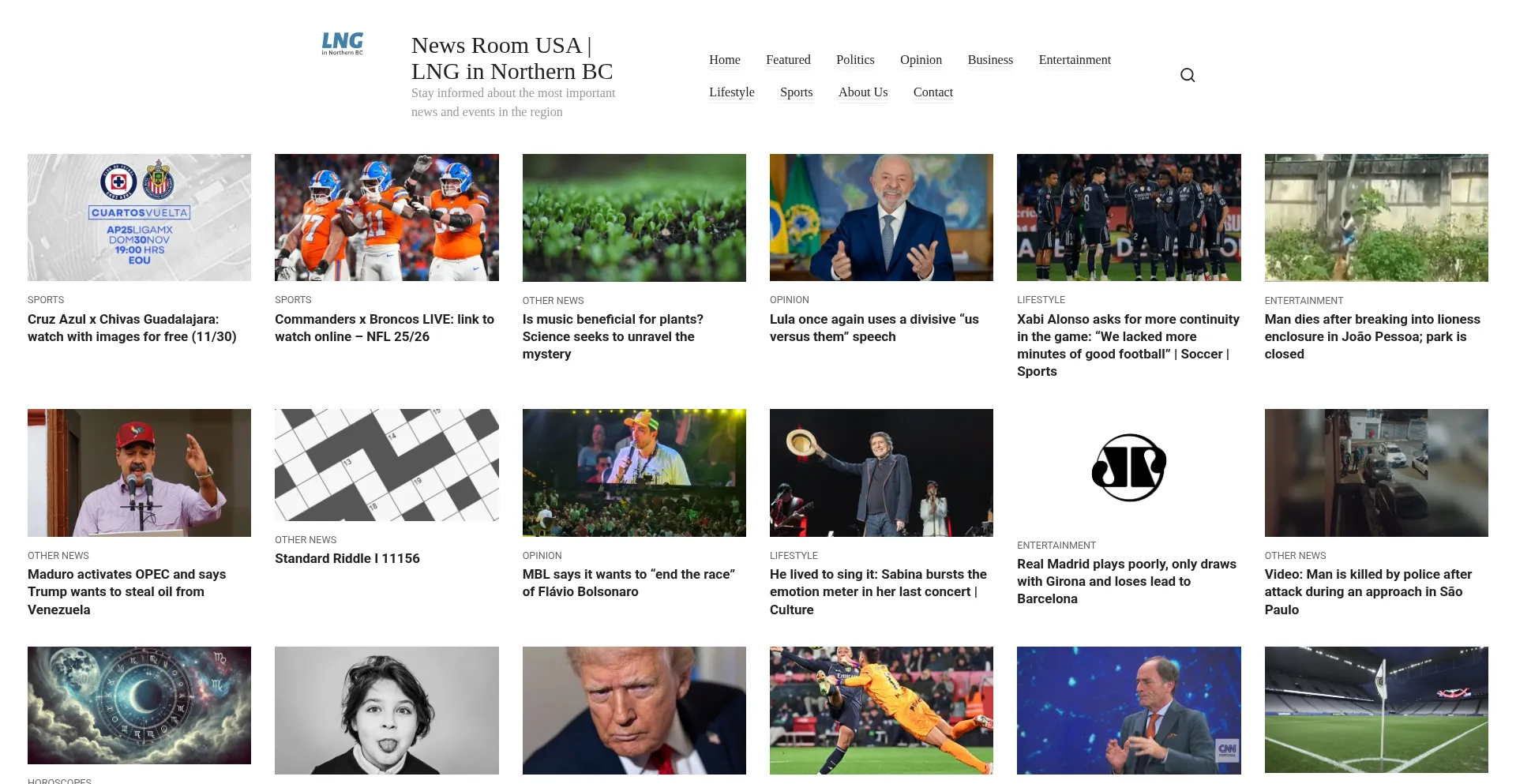Open the Politics menu item
The height and width of the screenshot is (784, 1516).
click(855, 60)
